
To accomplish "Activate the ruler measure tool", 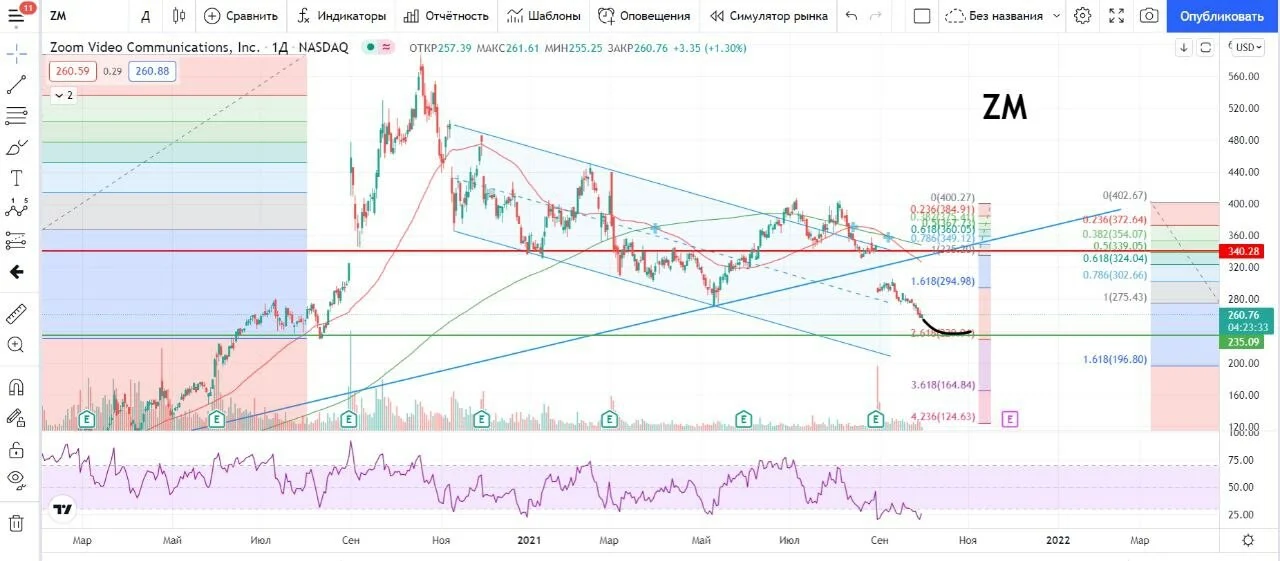I will coord(16,314).
